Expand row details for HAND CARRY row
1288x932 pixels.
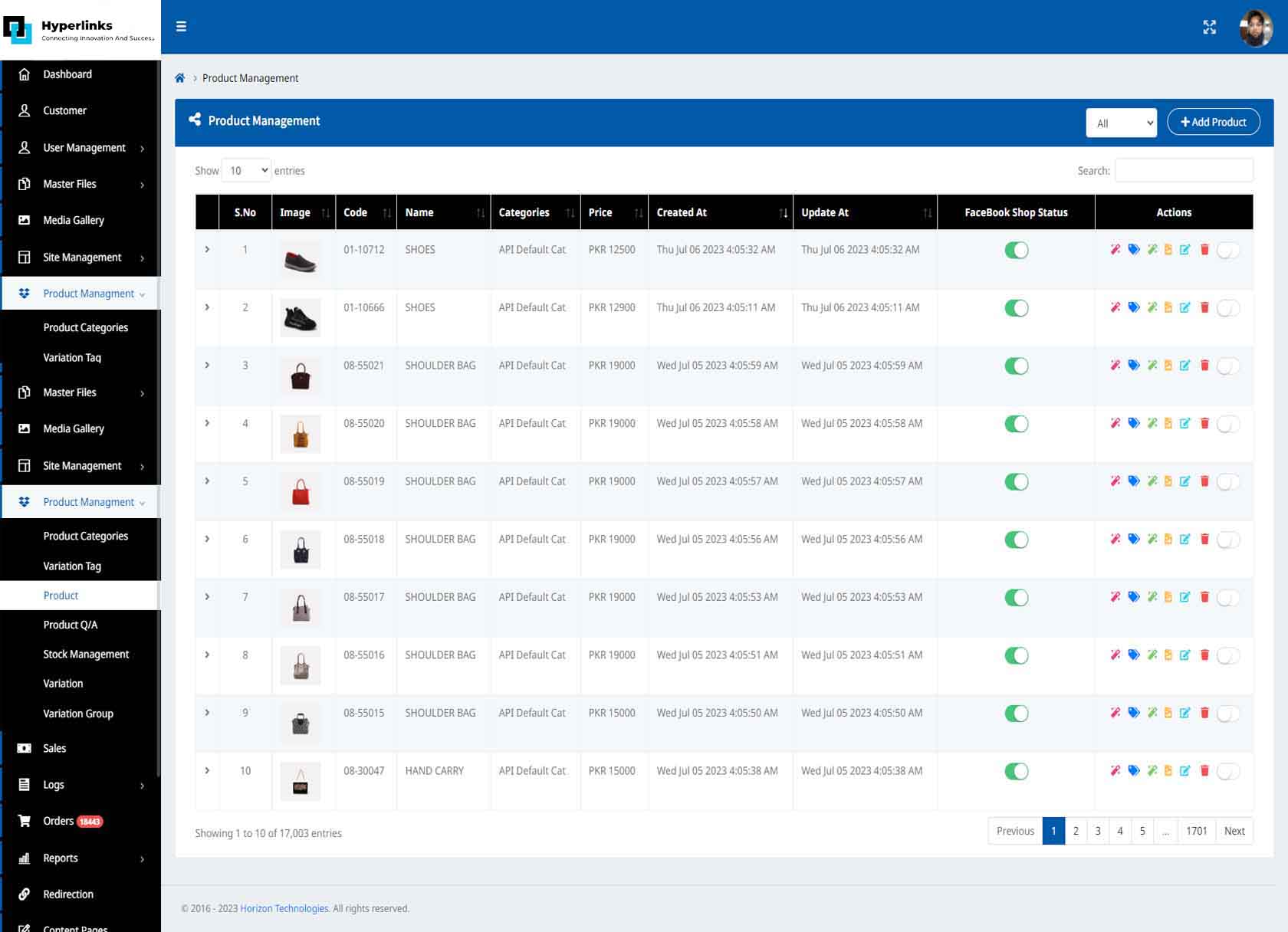pos(207,770)
